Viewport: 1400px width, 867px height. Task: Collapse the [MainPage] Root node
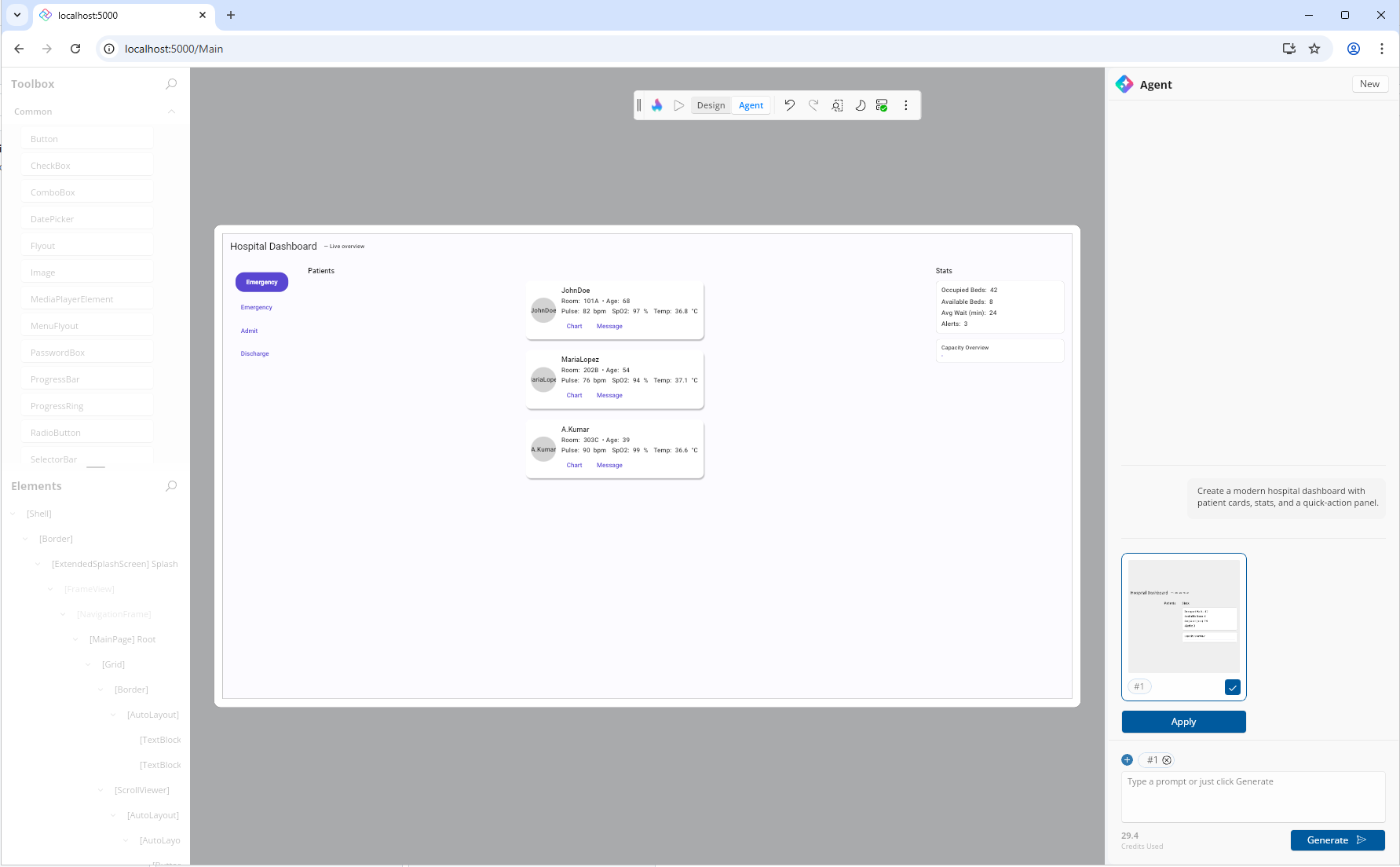tap(76, 639)
